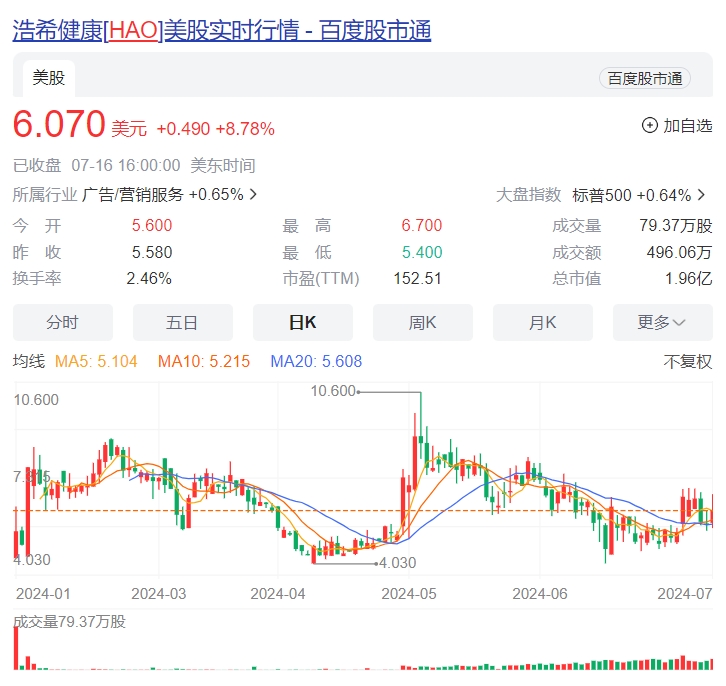
Task: Click the 最高 value 6.700
Action: [x=422, y=225]
